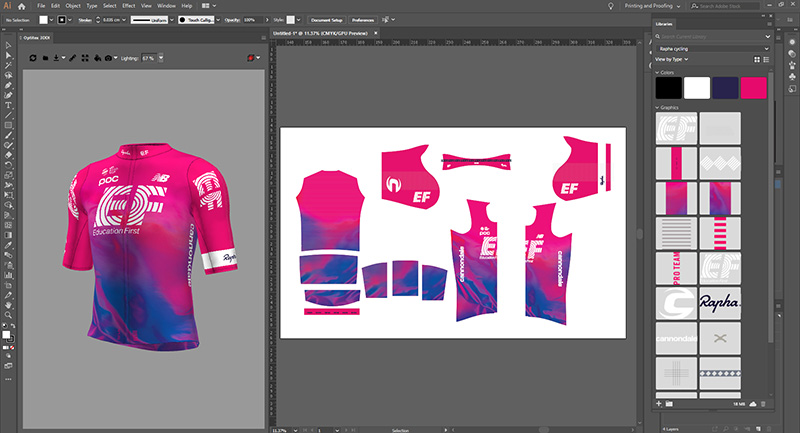The height and width of the screenshot is (433, 800).
Task: Open the Rapha cycling library dropdown
Action: (x=711, y=48)
